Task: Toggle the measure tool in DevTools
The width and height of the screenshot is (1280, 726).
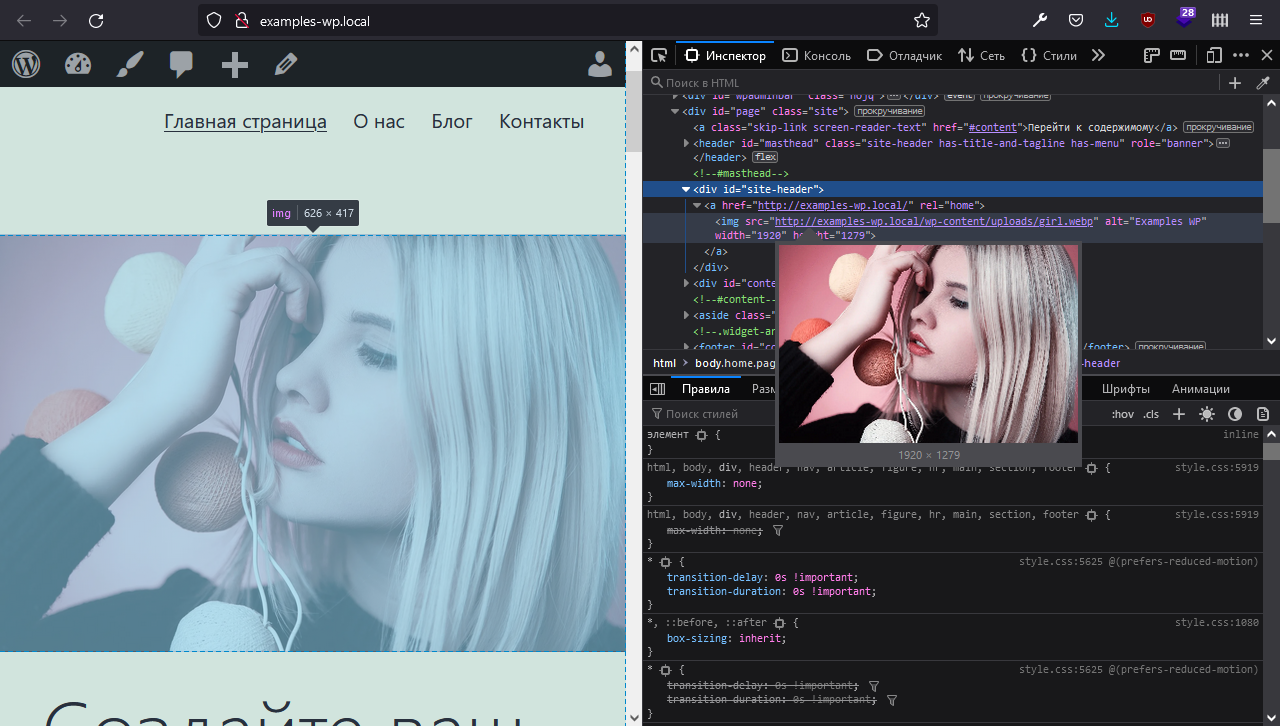Action: point(1178,55)
